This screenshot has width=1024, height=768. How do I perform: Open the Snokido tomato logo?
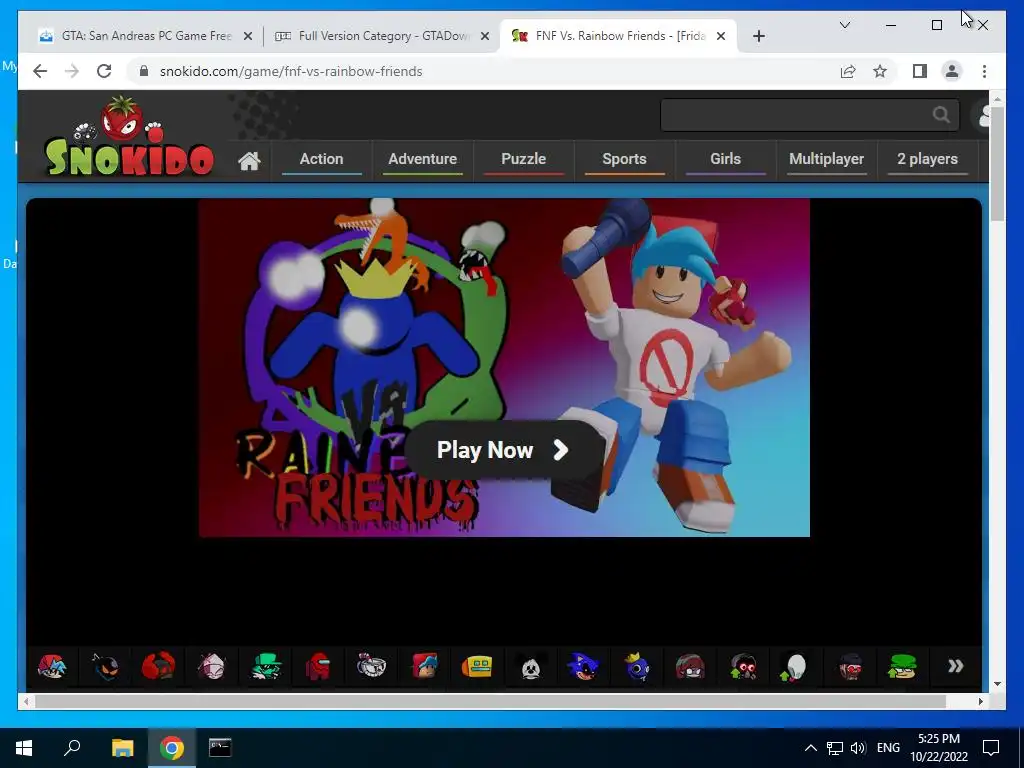pyautogui.click(x=129, y=136)
